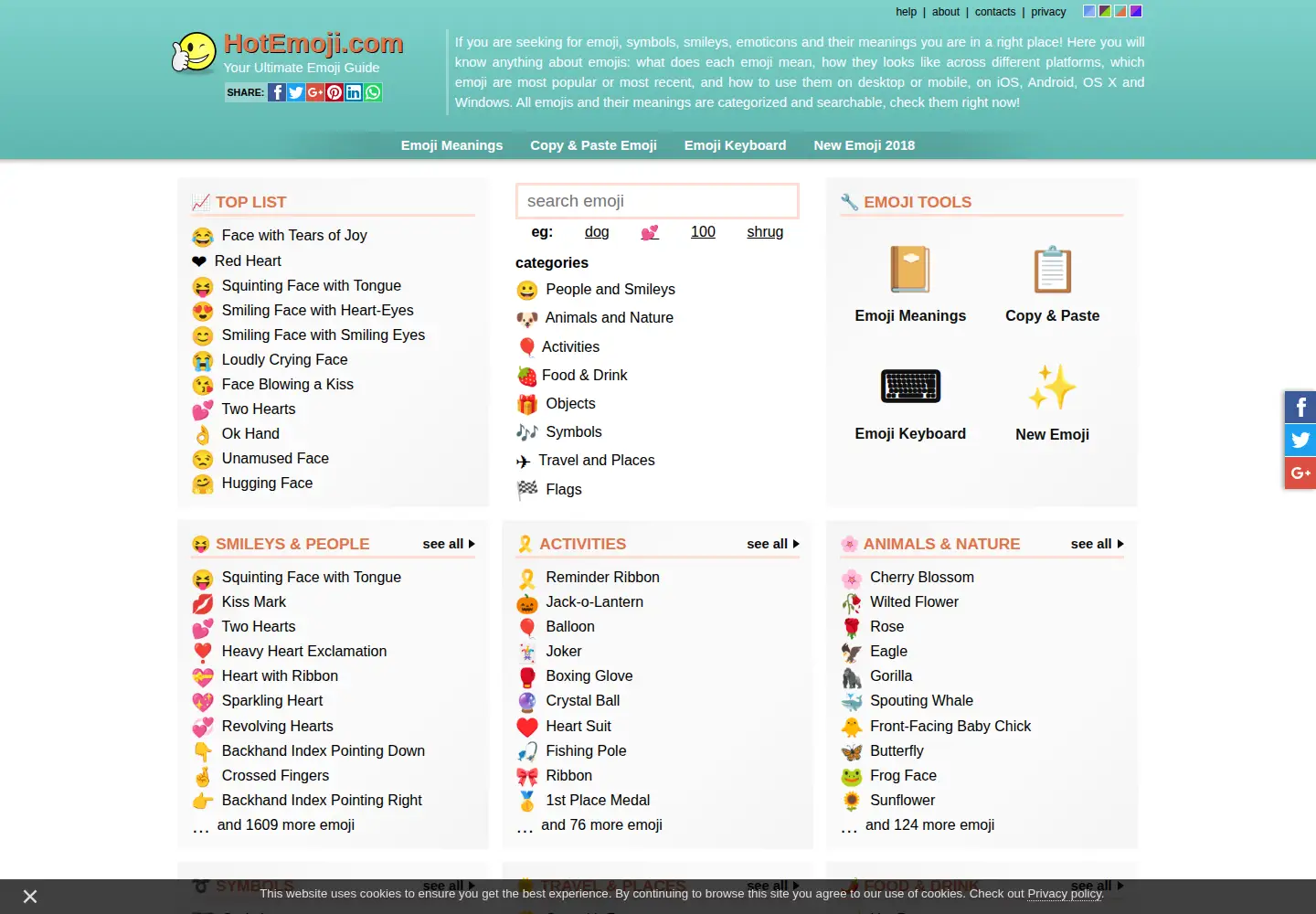Open the Travel and Places category
This screenshot has width=1316, height=914.
click(x=597, y=461)
